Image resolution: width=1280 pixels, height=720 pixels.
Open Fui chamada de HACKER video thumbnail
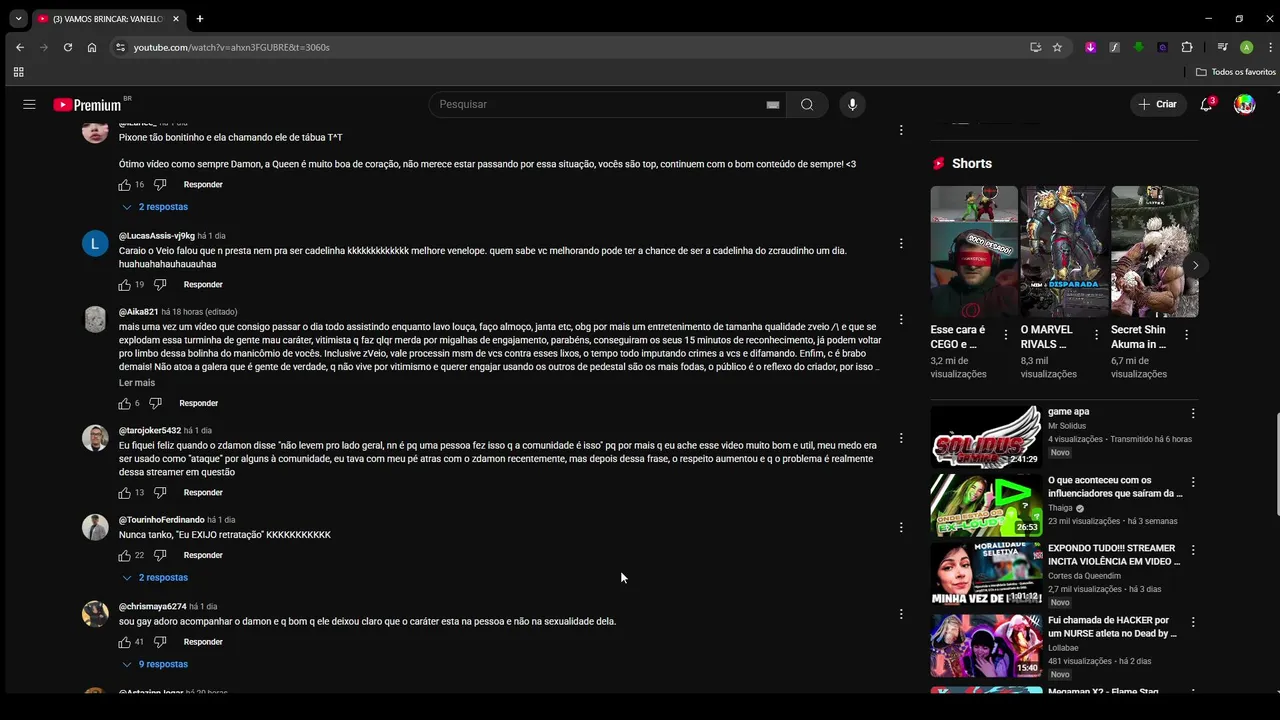[x=986, y=645]
